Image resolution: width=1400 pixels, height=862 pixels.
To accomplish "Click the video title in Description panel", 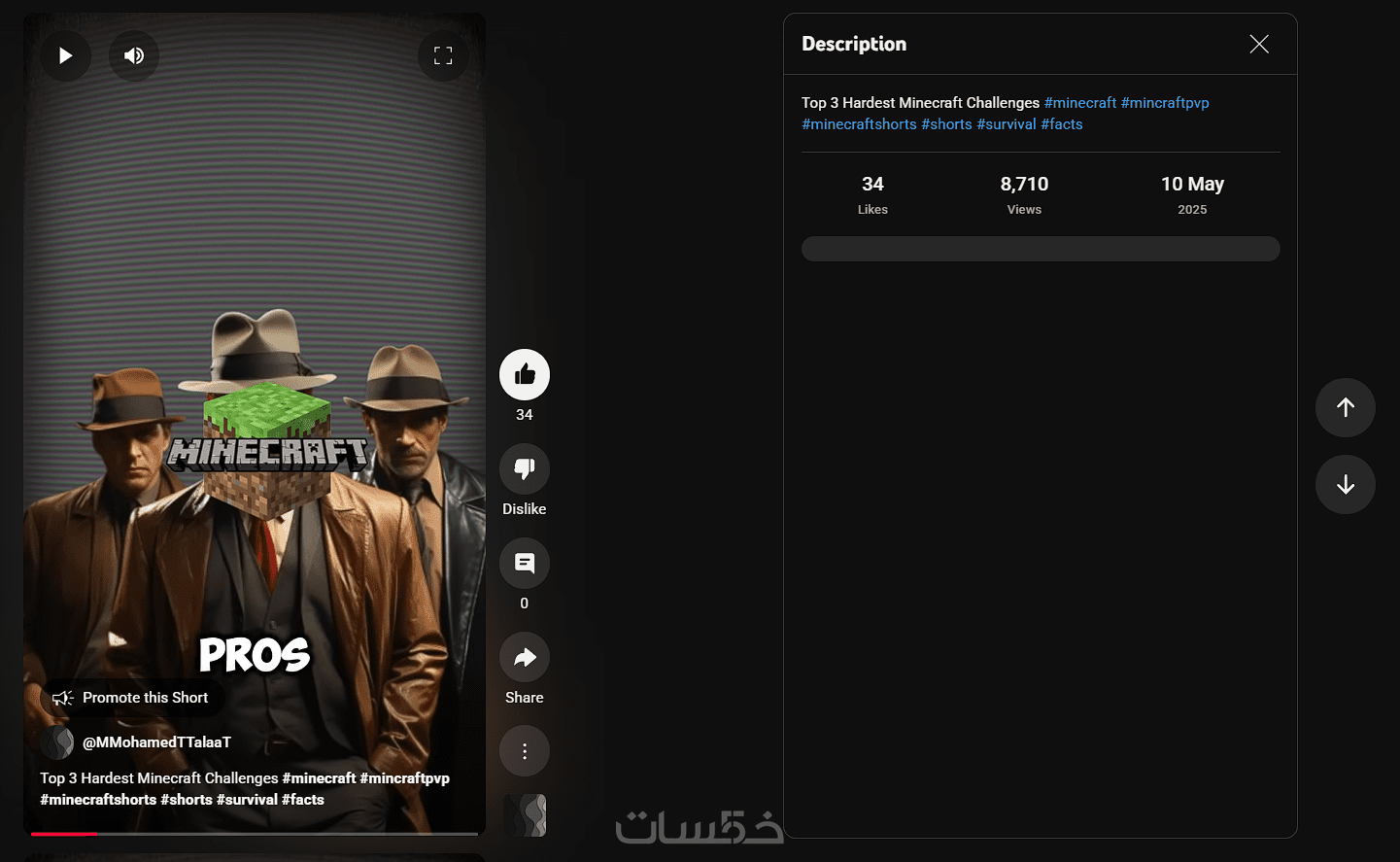I will click(x=920, y=103).
